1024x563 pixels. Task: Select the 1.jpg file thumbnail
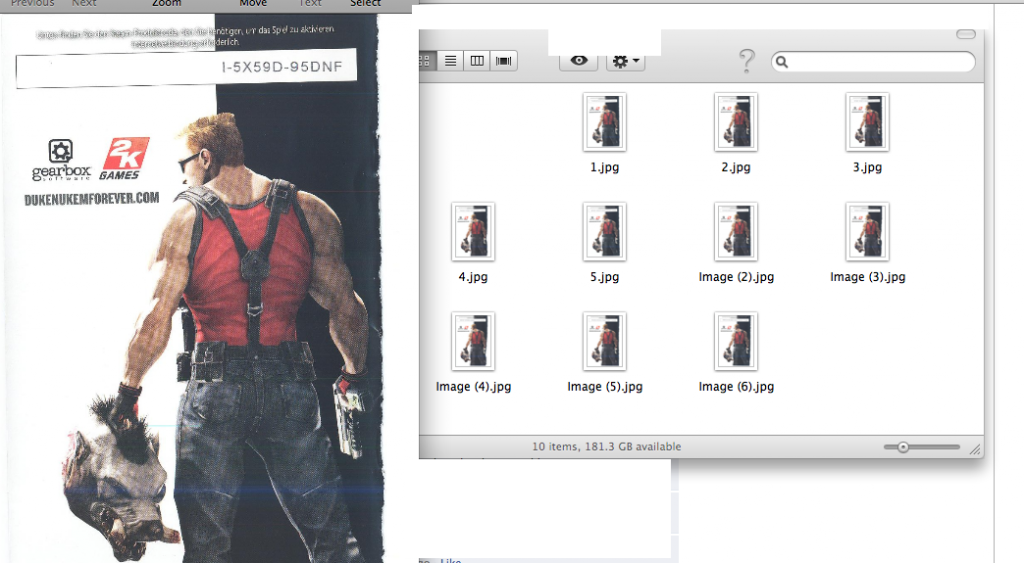[x=605, y=122]
